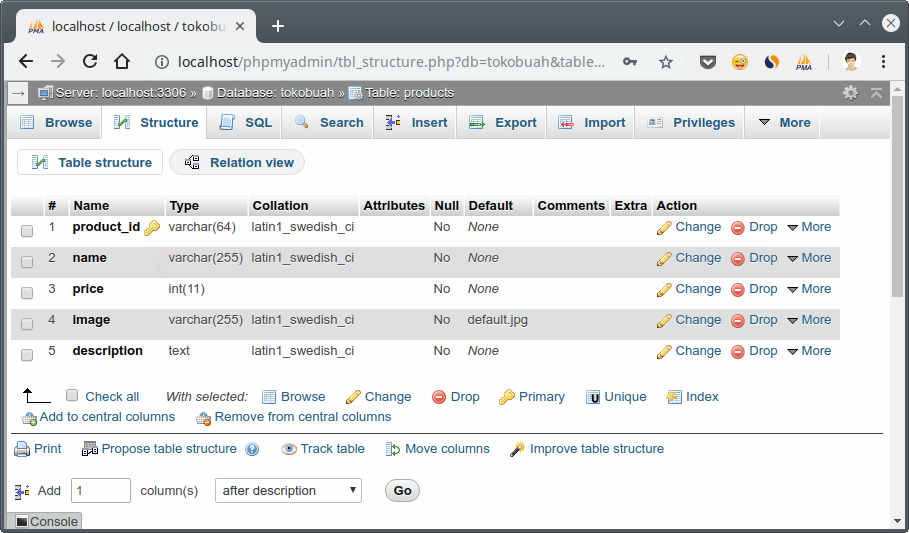Open the 'after description' position dropdown
The image size is (909, 533).
point(288,491)
